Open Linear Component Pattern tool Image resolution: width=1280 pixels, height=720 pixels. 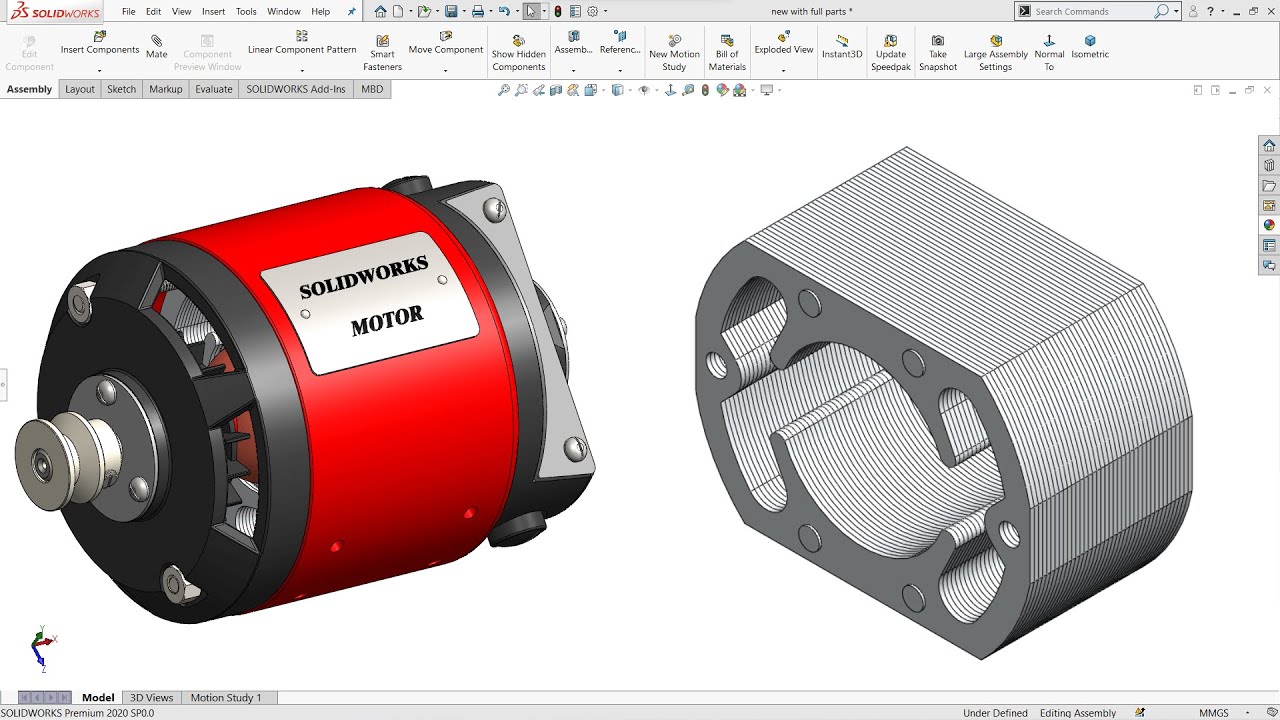pos(302,43)
